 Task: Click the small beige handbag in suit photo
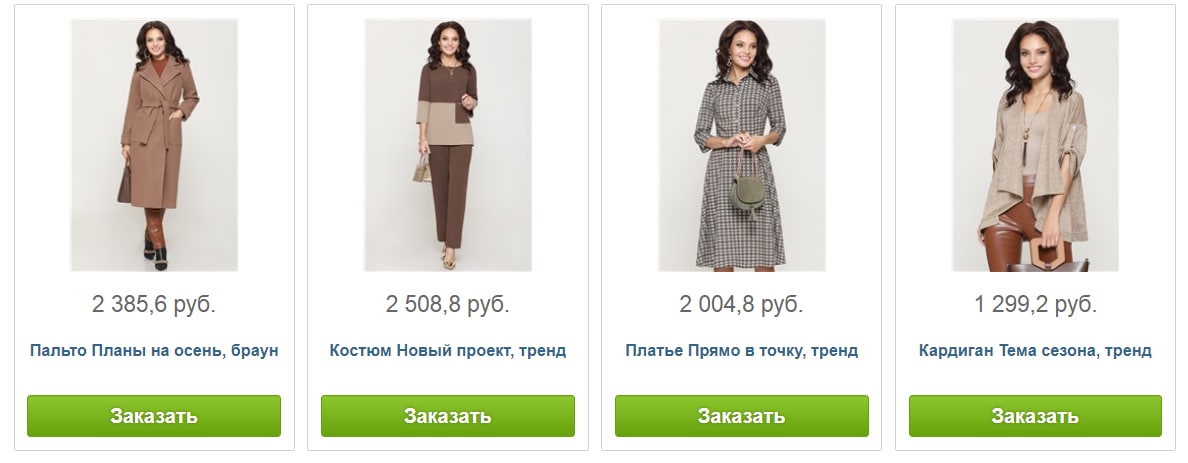[x=422, y=168]
